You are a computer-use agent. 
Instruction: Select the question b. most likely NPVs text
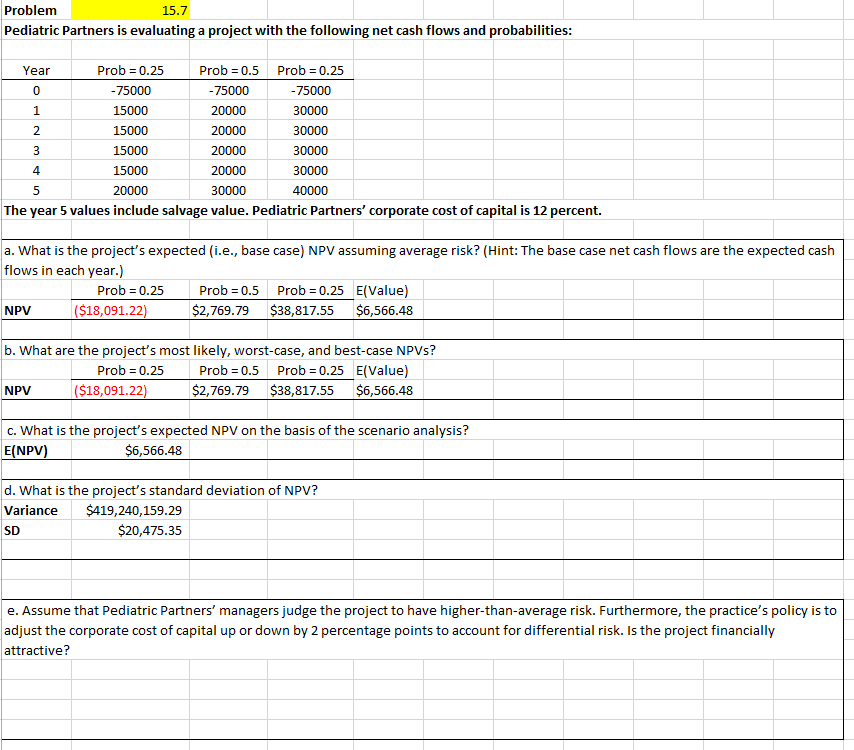[220, 350]
